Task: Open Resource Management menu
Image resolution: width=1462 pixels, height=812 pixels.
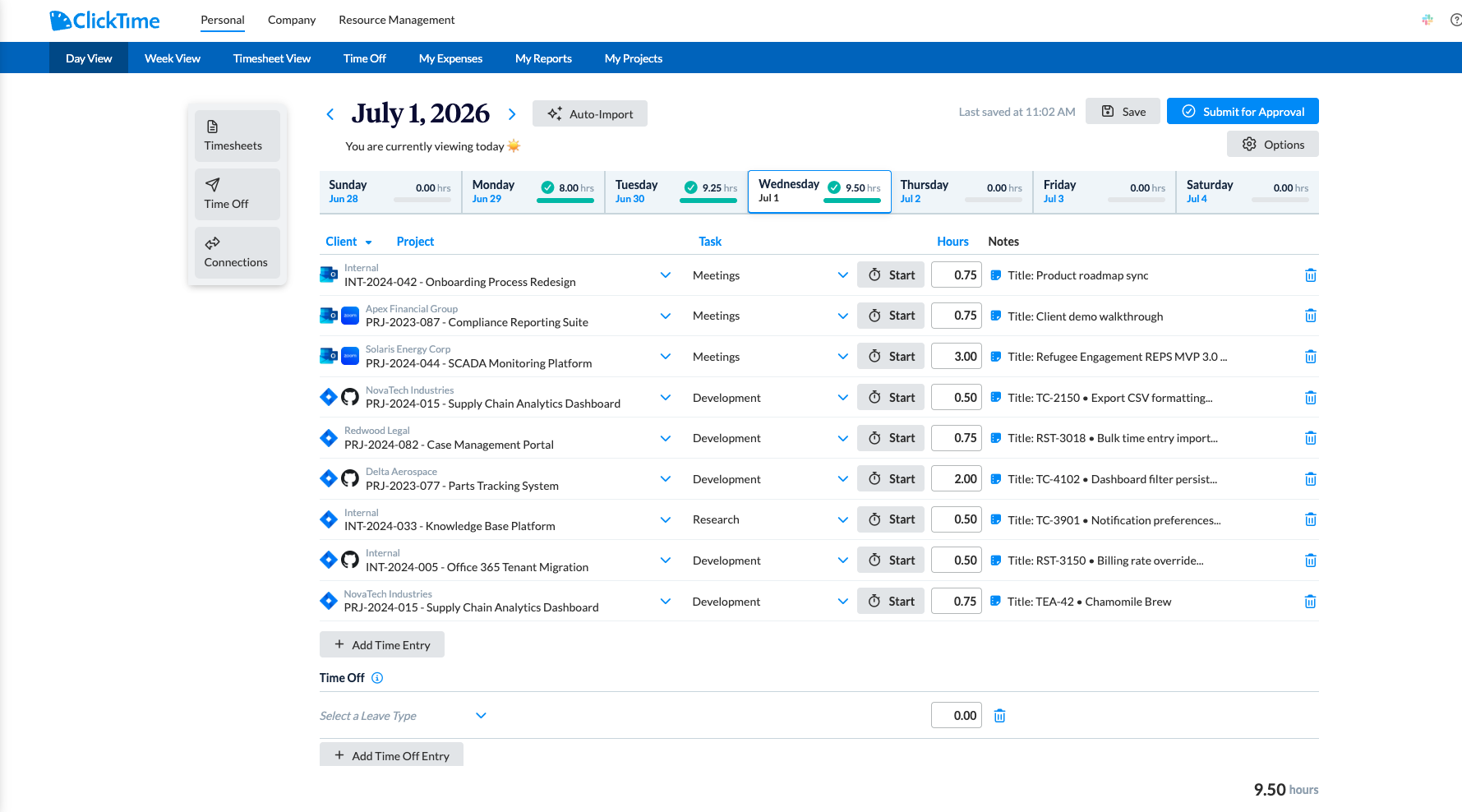Action: click(x=397, y=20)
